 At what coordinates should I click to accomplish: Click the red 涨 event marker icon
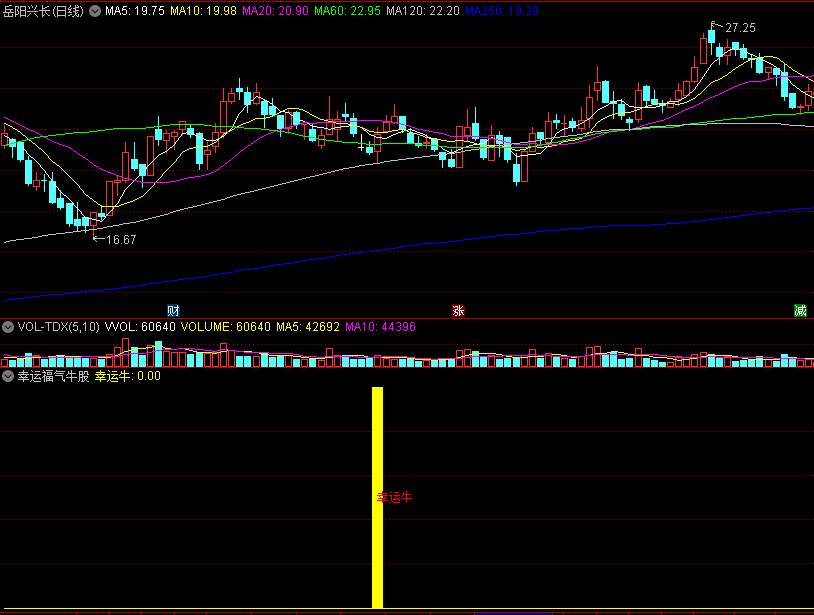[458, 310]
